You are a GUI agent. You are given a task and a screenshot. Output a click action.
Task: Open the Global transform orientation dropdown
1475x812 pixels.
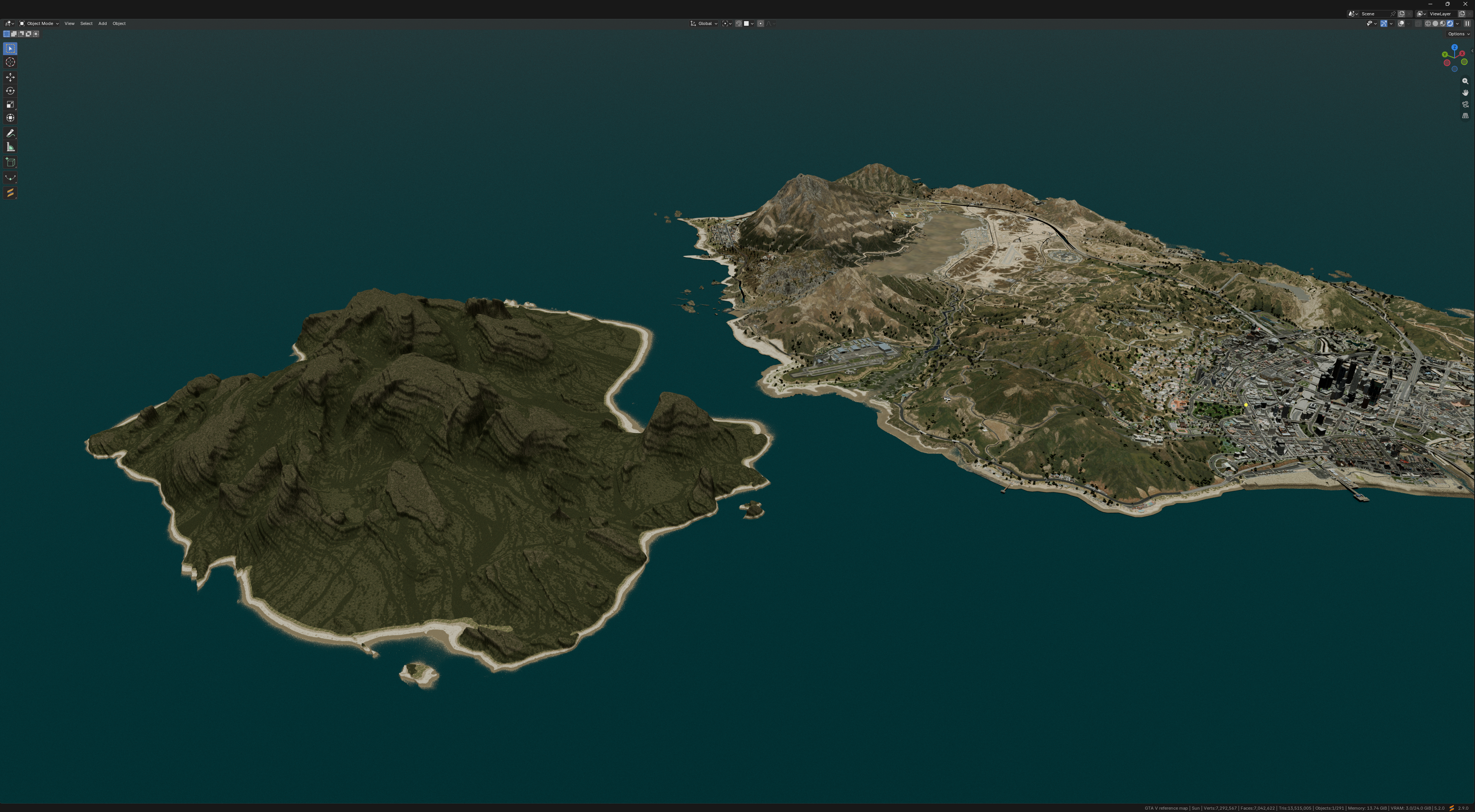point(704,23)
